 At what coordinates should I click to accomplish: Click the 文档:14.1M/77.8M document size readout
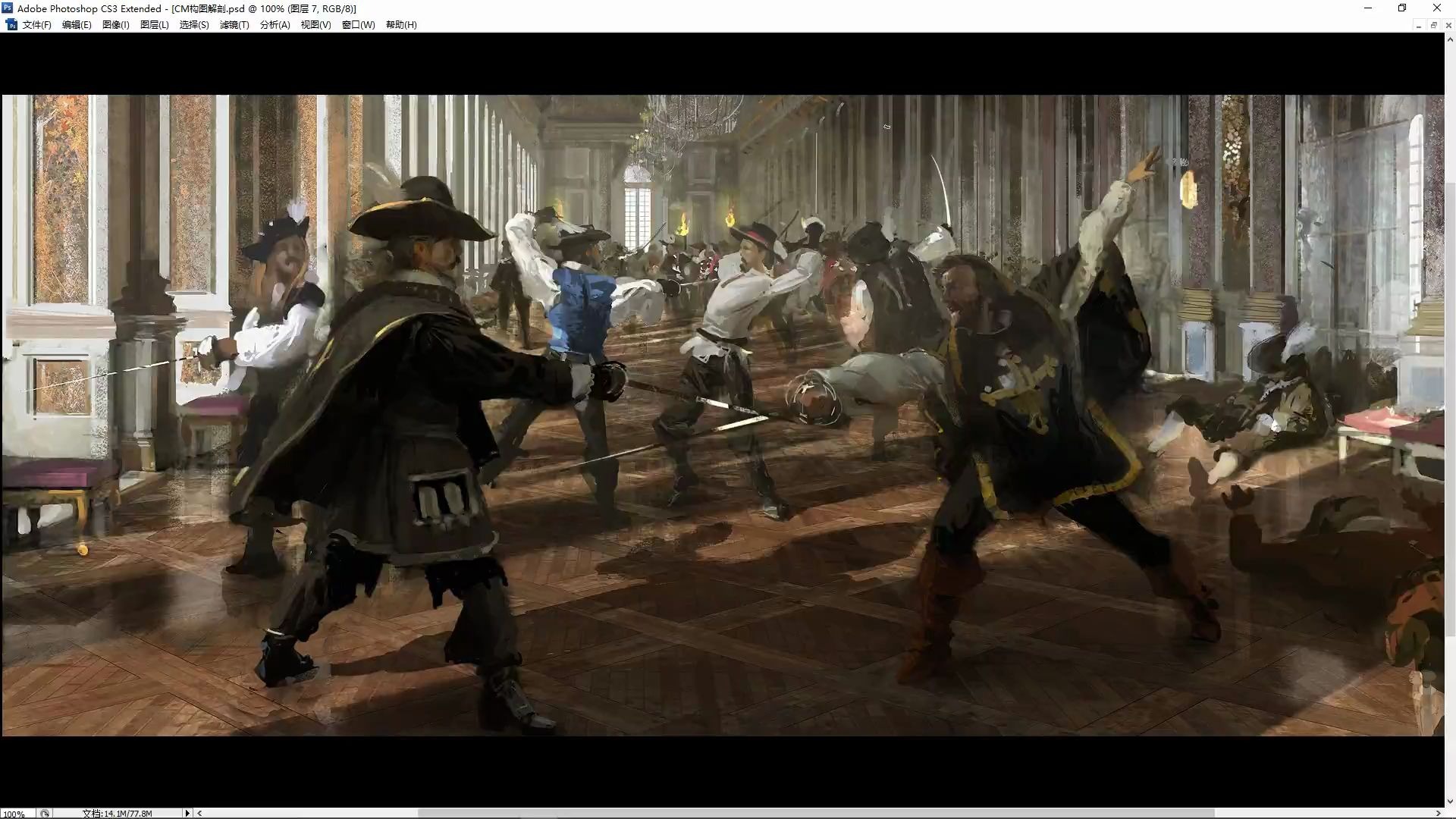point(118,814)
